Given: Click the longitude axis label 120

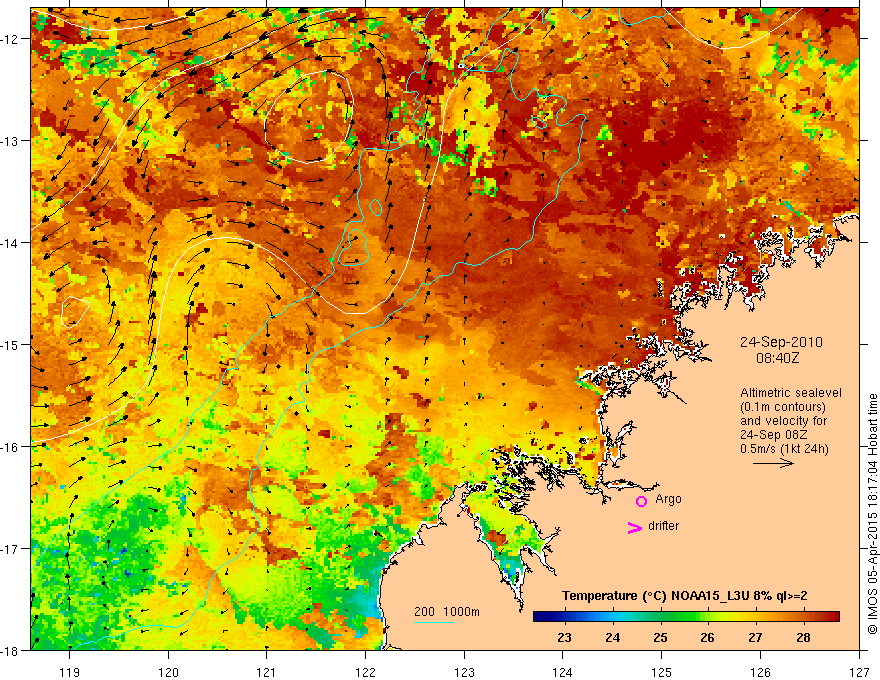Looking at the screenshot, I should click(168, 672).
